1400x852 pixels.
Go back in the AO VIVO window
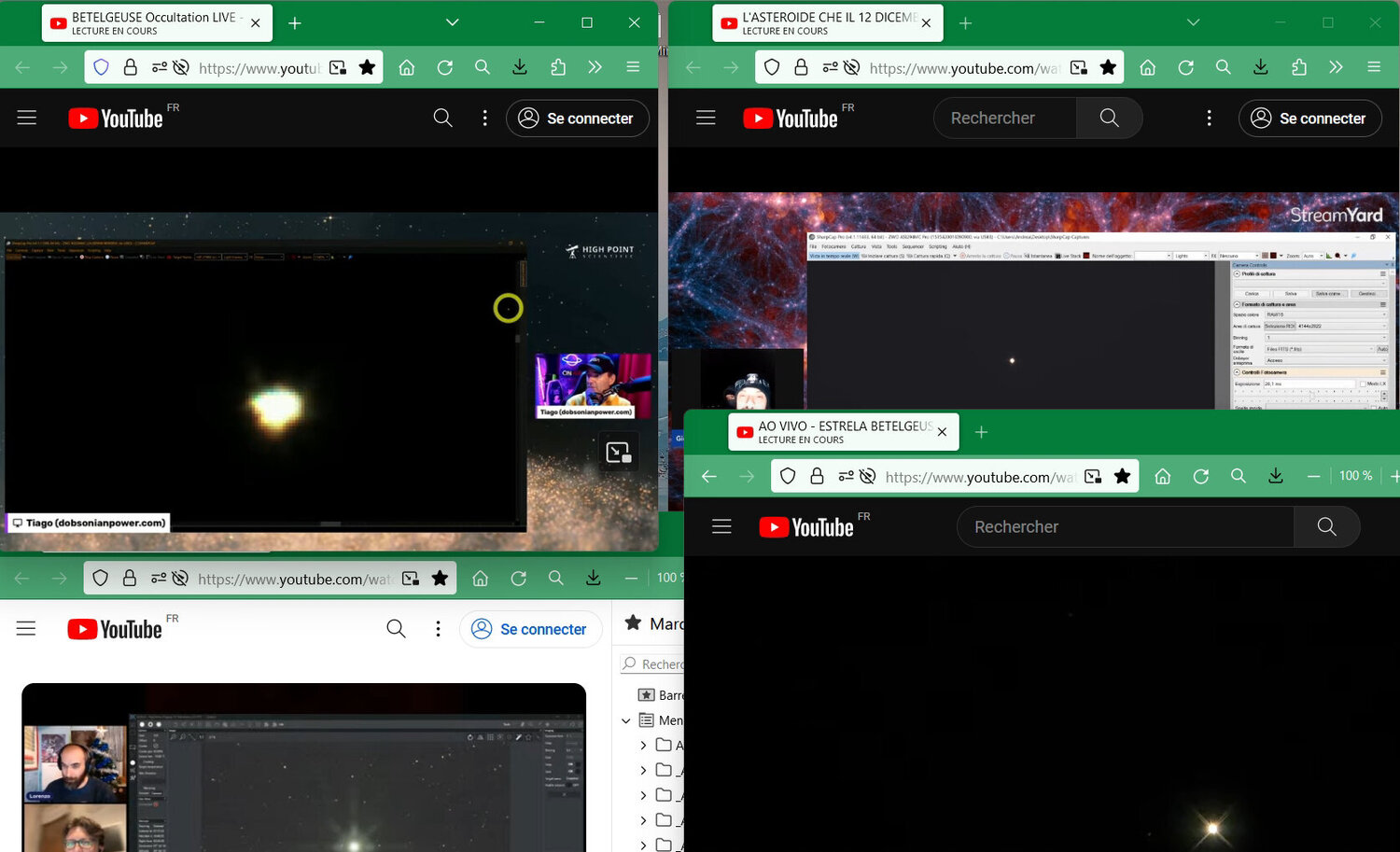click(x=709, y=477)
